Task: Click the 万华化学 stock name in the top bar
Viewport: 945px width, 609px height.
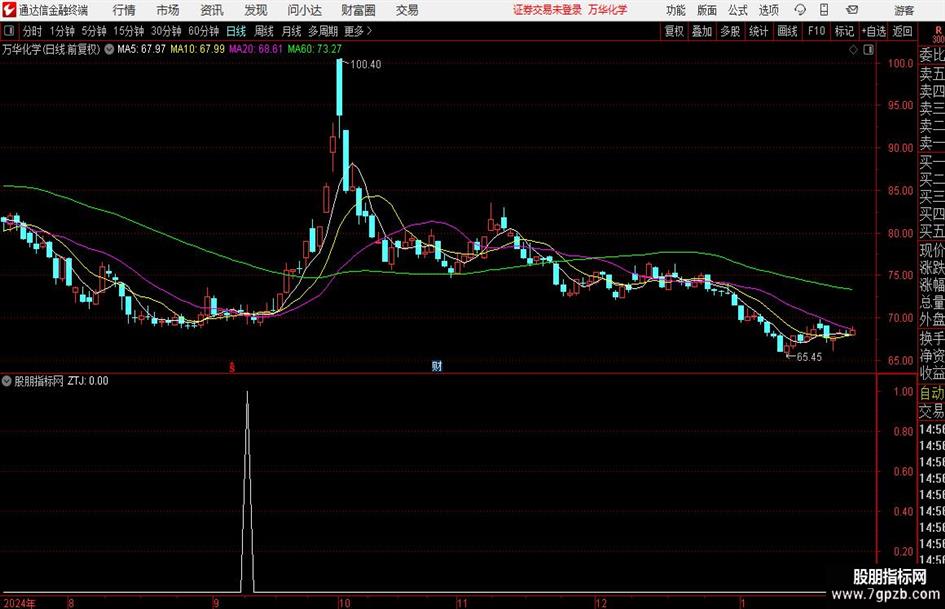Action: [x=608, y=10]
